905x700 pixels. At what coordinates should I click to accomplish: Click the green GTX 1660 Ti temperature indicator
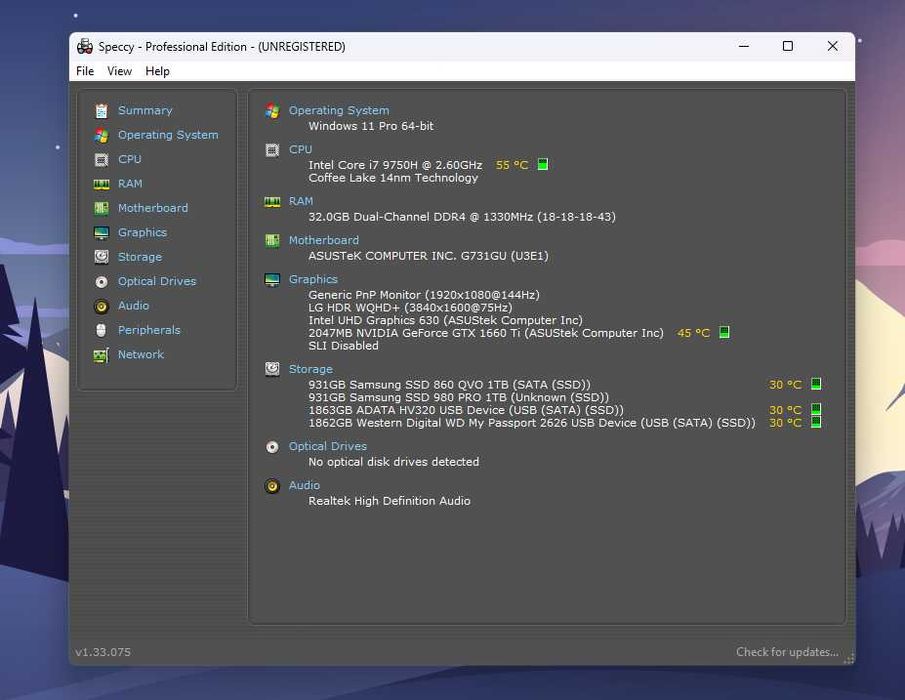coord(725,332)
